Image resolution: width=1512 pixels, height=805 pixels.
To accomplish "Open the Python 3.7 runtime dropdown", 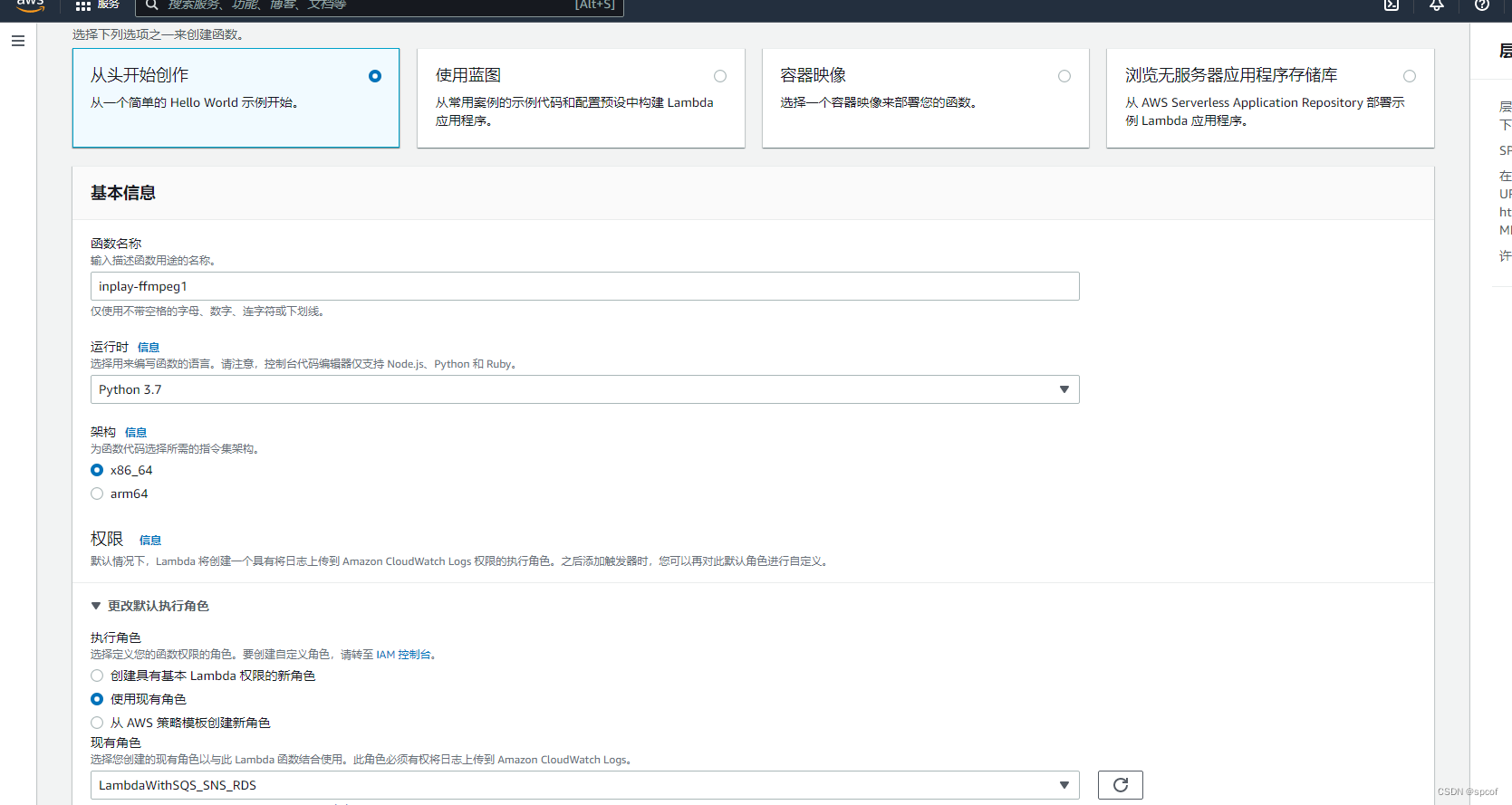I will [585, 389].
